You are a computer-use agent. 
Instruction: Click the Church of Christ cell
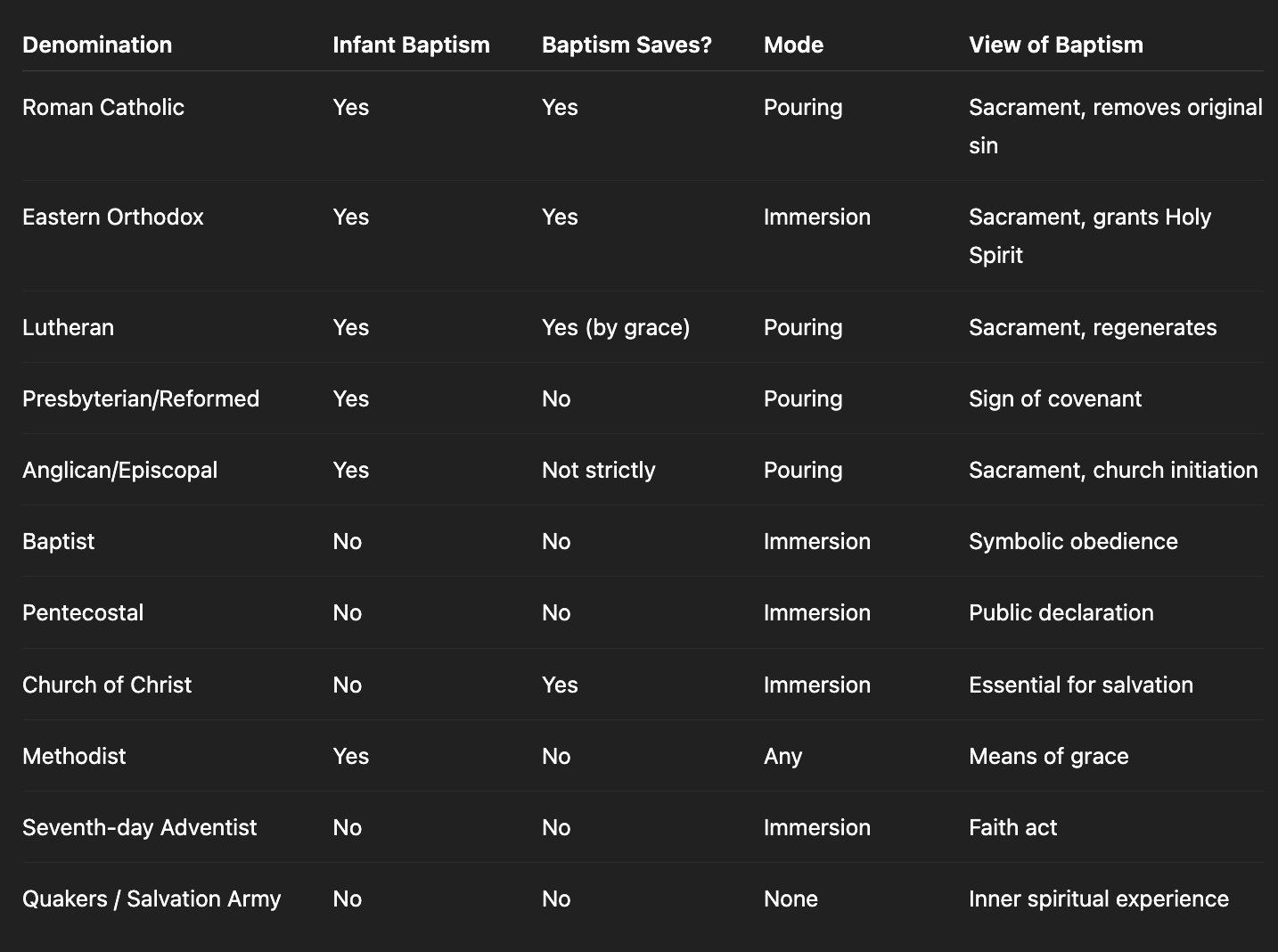[107, 685]
